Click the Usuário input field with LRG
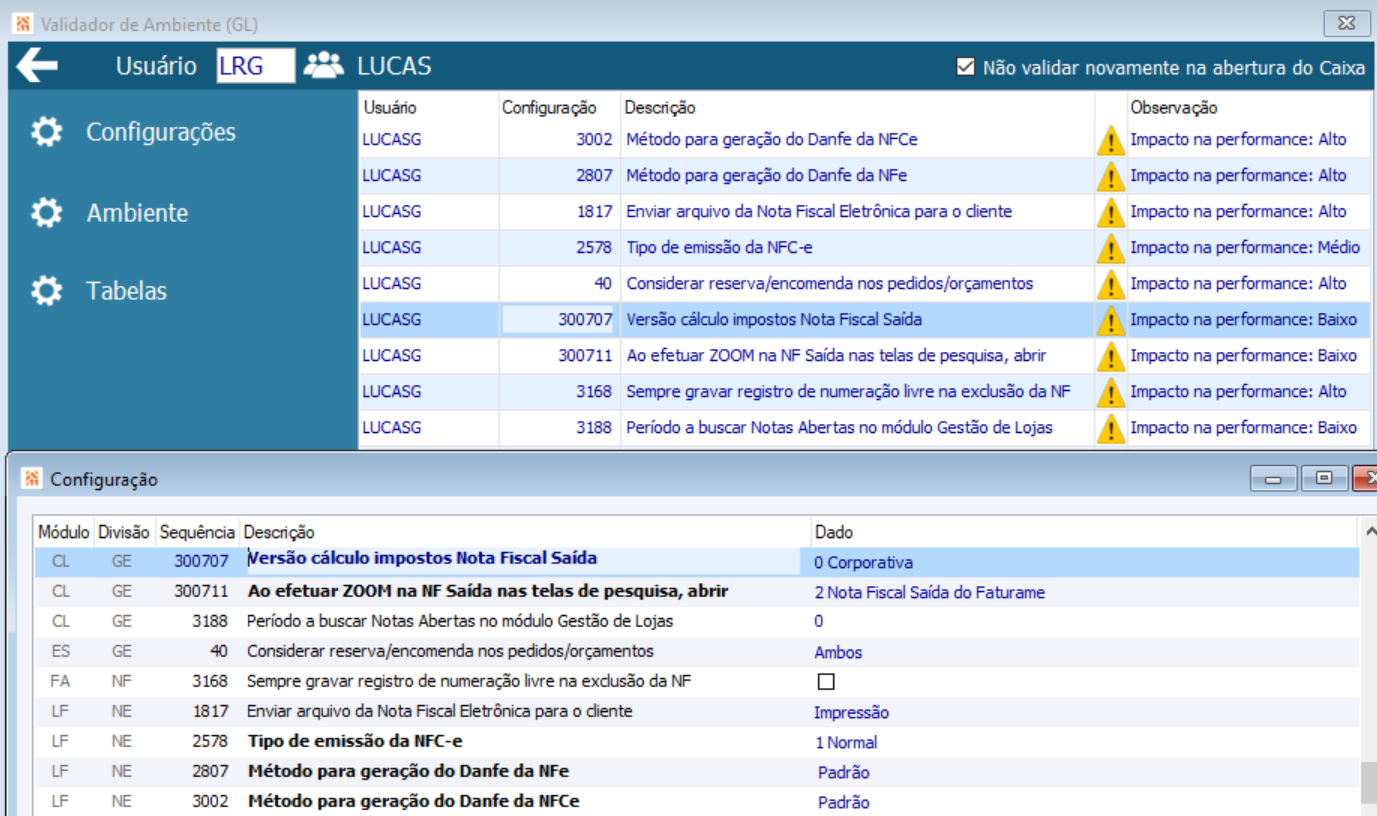1377x816 pixels. click(x=256, y=66)
